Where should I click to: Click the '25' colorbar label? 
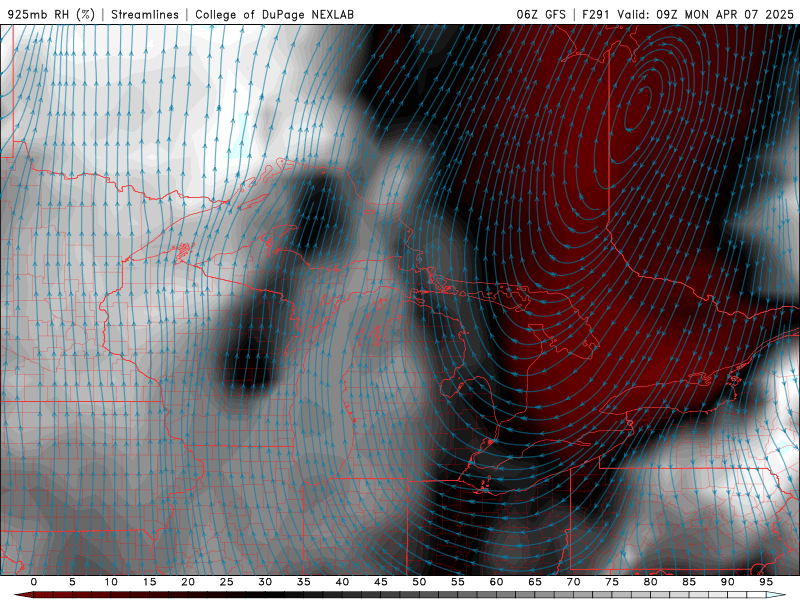[227, 582]
